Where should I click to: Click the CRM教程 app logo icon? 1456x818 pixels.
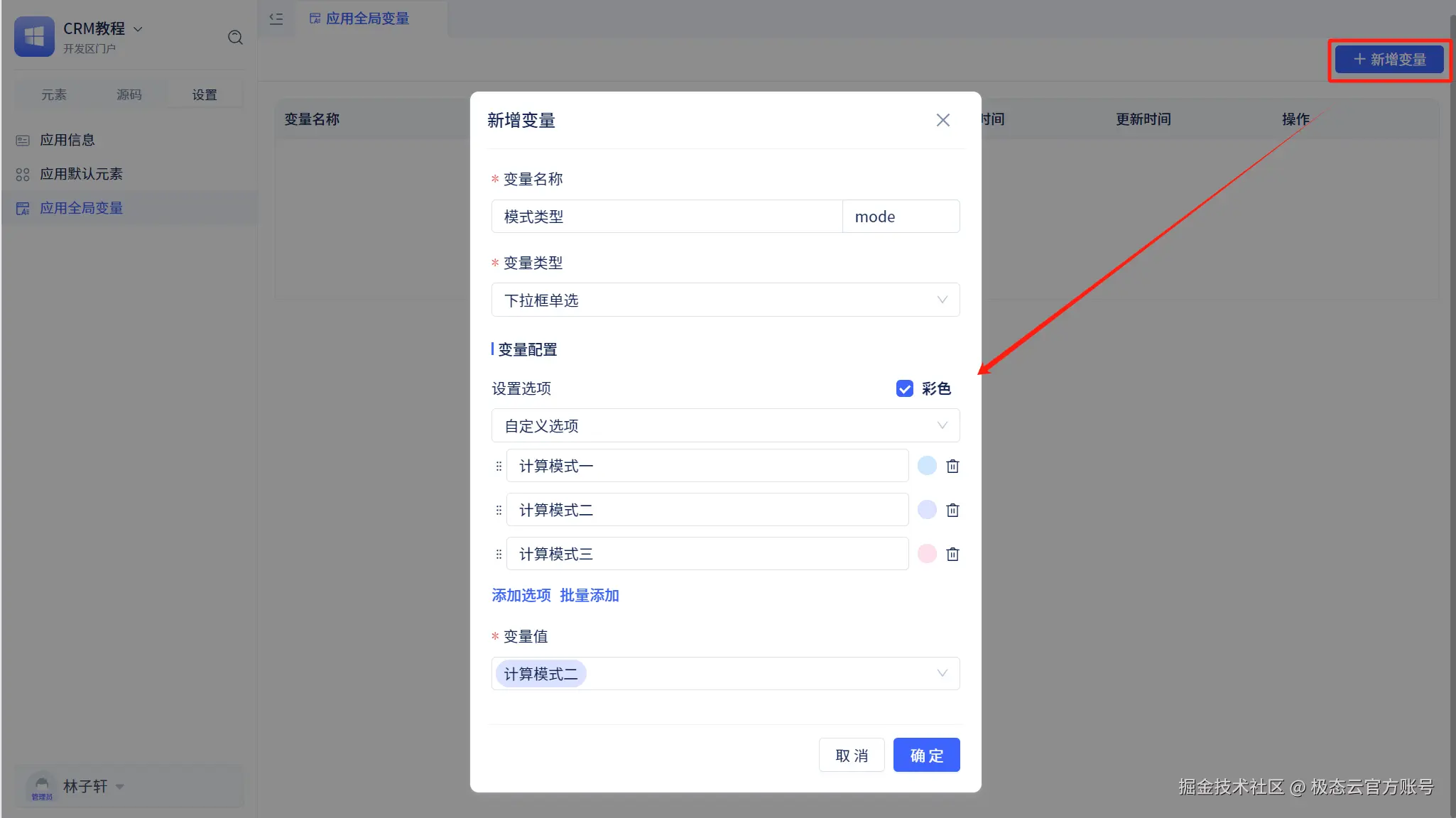coord(34,36)
